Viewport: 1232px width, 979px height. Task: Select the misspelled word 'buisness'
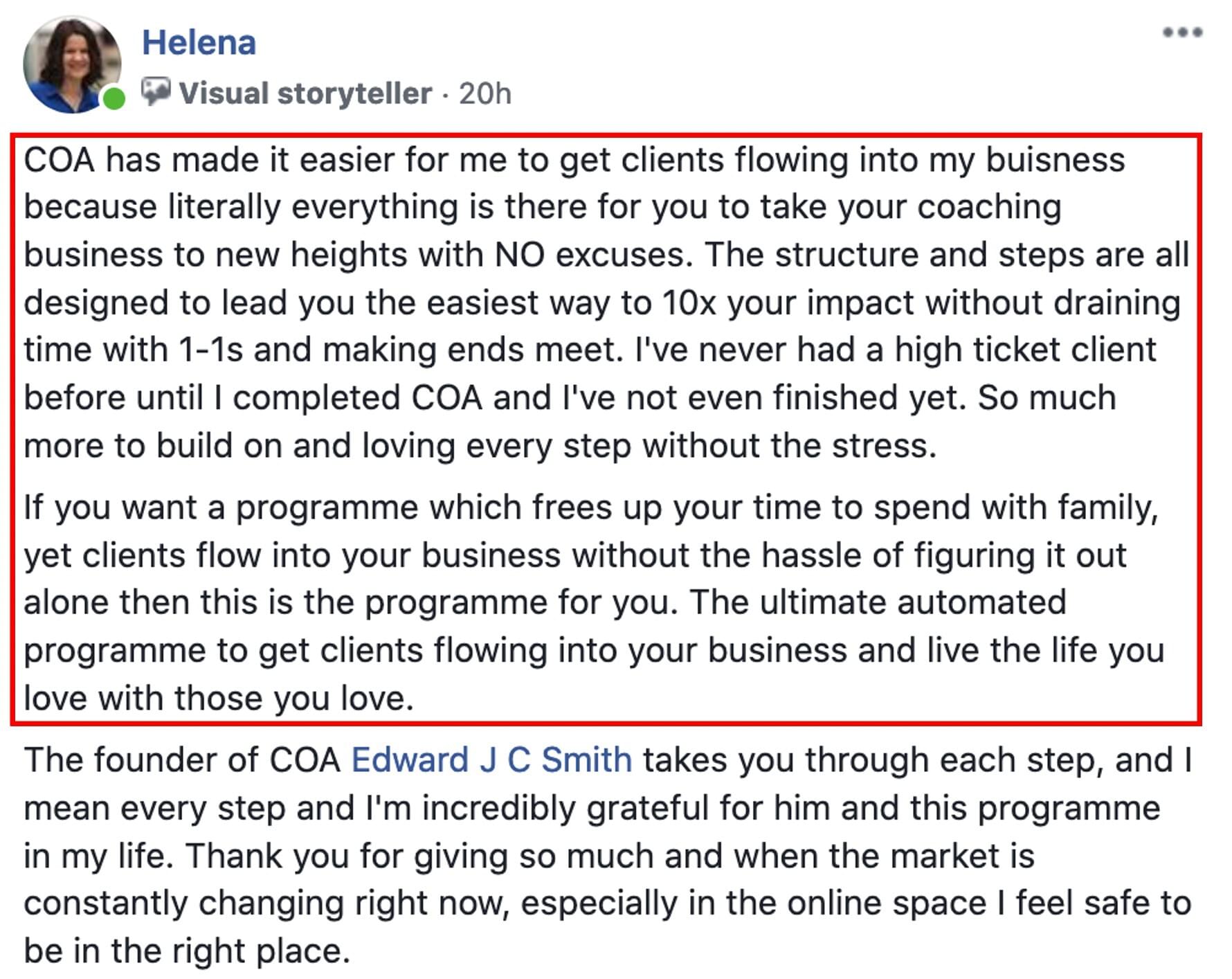click(x=1056, y=160)
